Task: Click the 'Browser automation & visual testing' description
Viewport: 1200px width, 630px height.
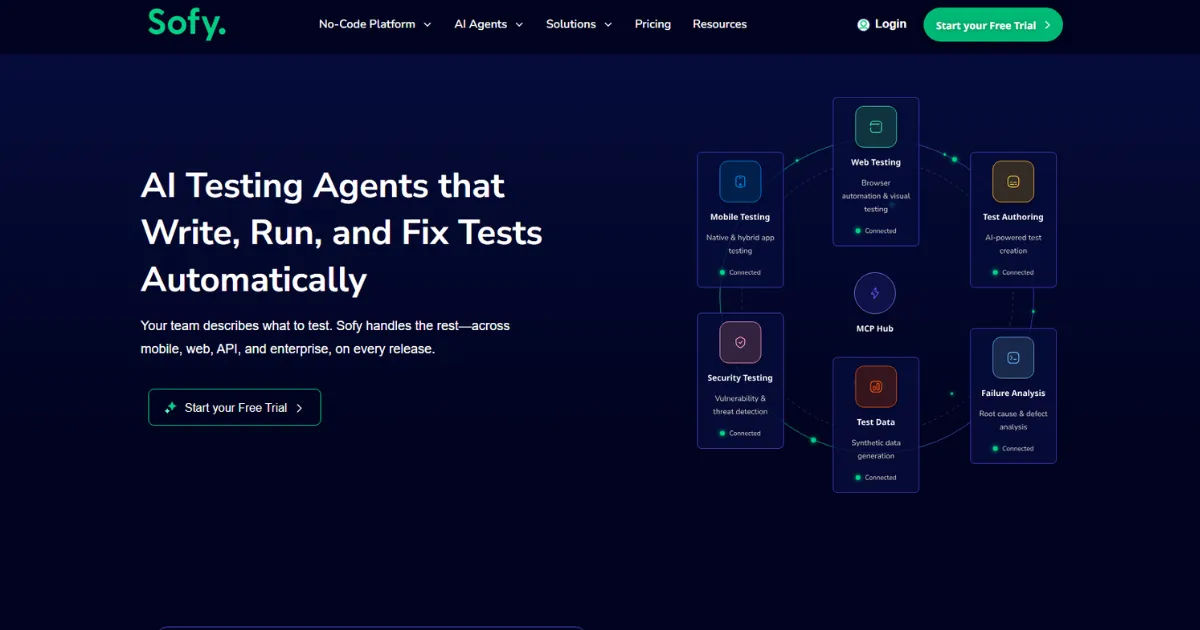Action: click(876, 196)
